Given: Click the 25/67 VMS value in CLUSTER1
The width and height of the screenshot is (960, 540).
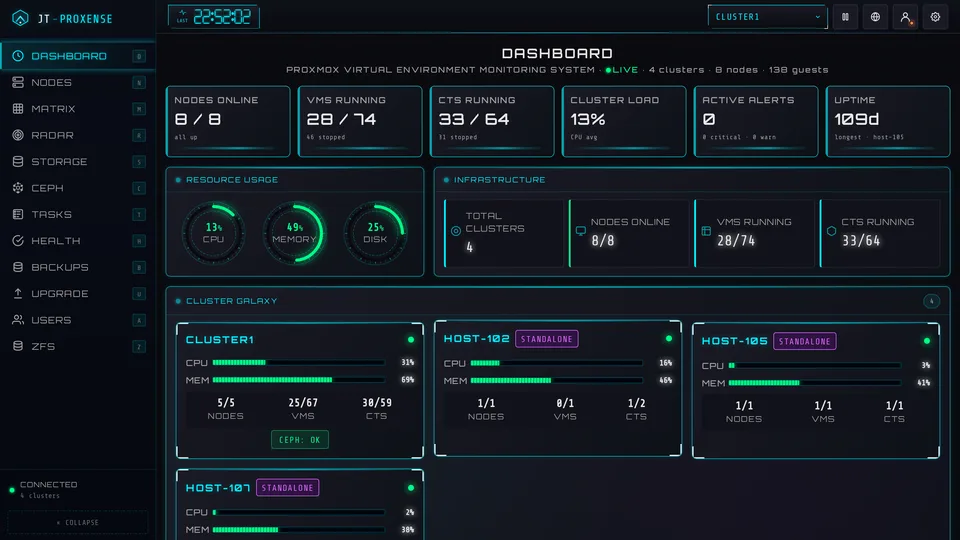Looking at the screenshot, I should (x=303, y=403).
